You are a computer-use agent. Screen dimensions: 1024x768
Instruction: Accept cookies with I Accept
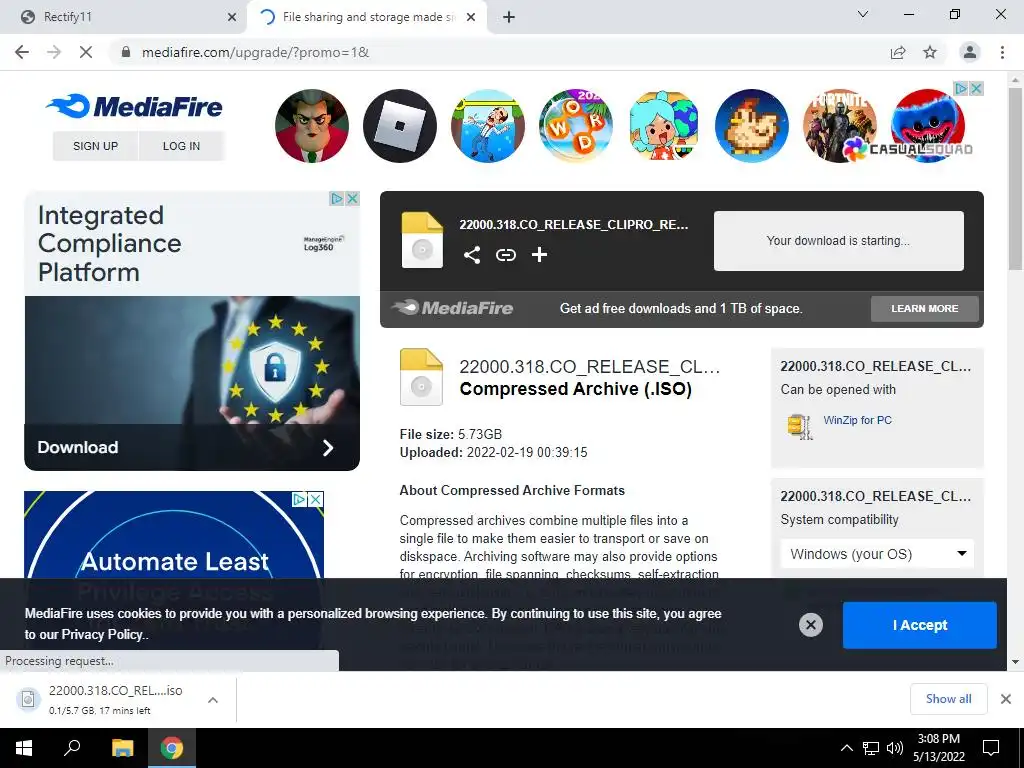(920, 625)
